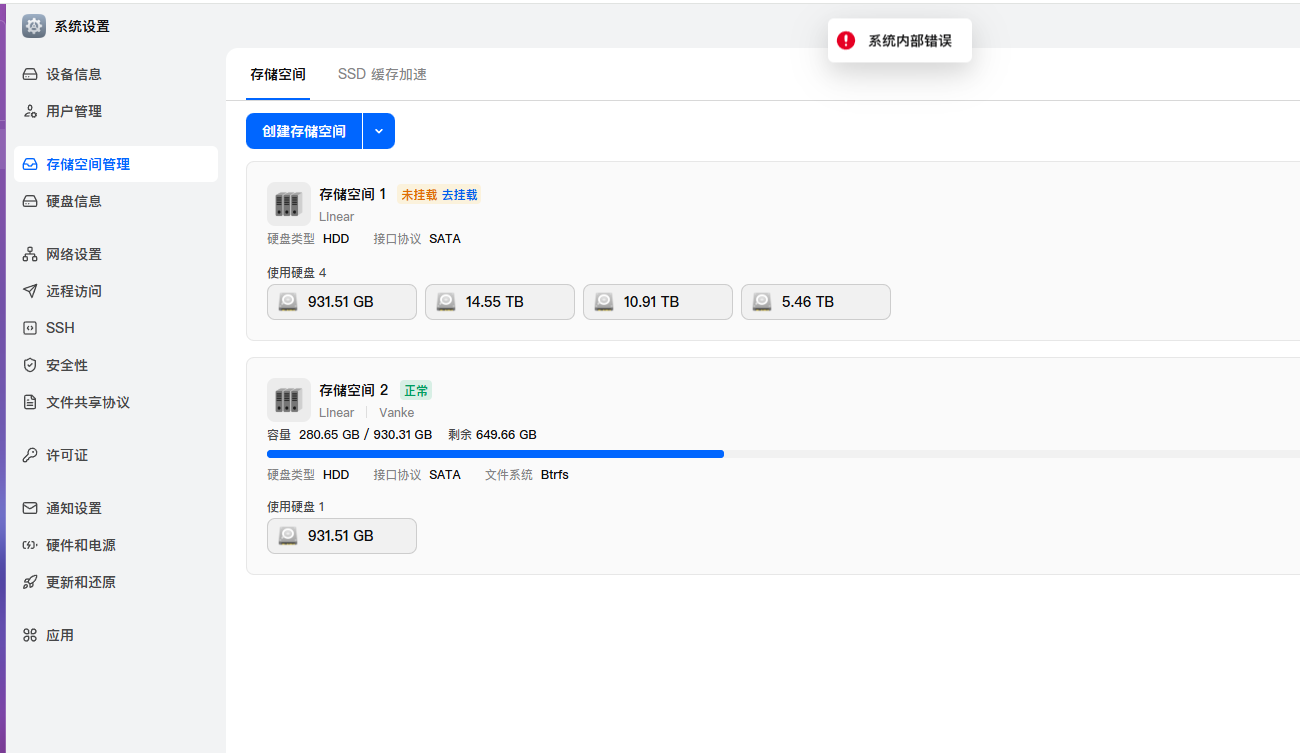Image resolution: width=1300 pixels, height=753 pixels.
Task: Click the 应用 grid icon
Action: coord(30,635)
